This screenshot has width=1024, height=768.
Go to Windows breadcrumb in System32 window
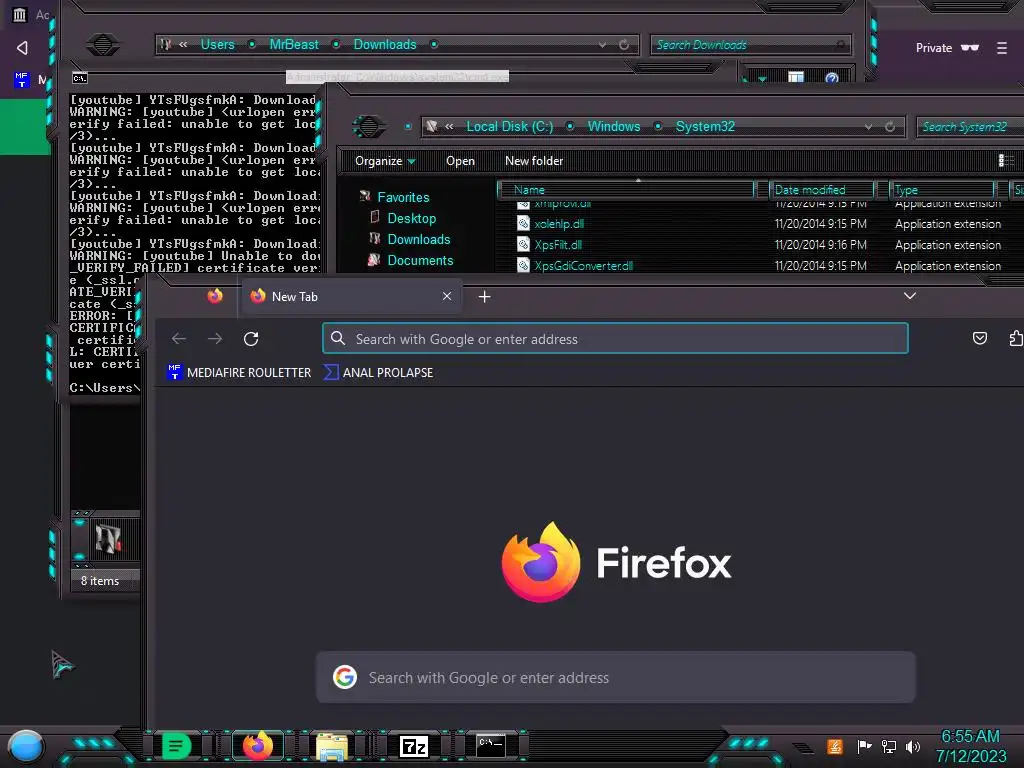pos(614,127)
